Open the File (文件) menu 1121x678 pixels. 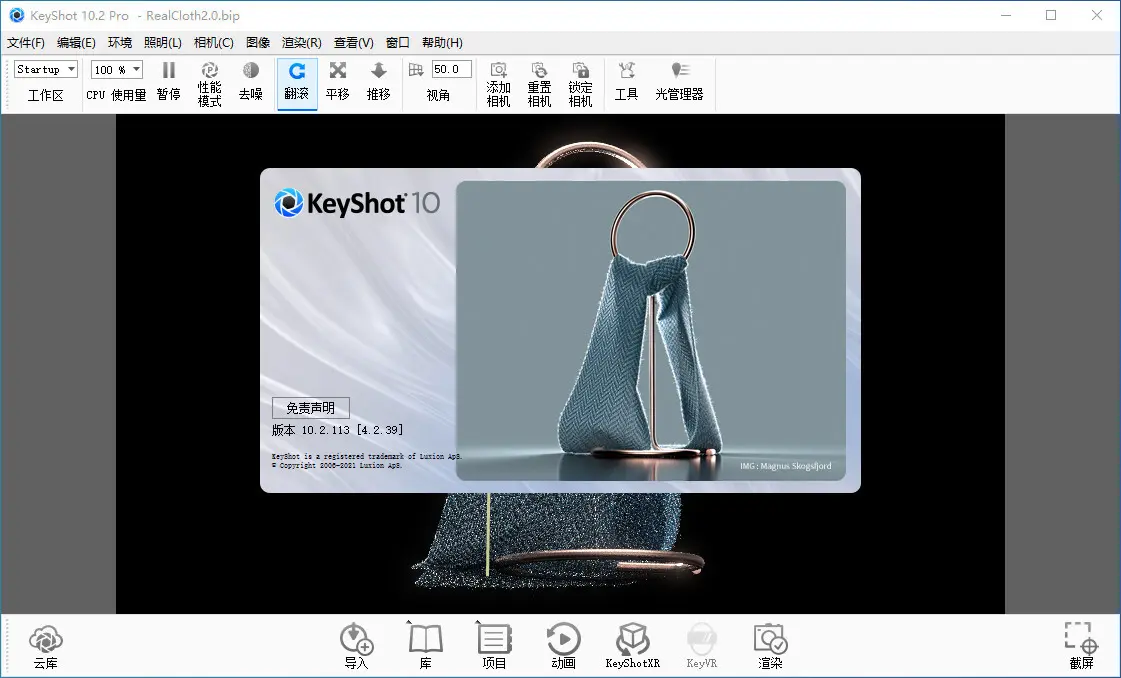(x=26, y=43)
